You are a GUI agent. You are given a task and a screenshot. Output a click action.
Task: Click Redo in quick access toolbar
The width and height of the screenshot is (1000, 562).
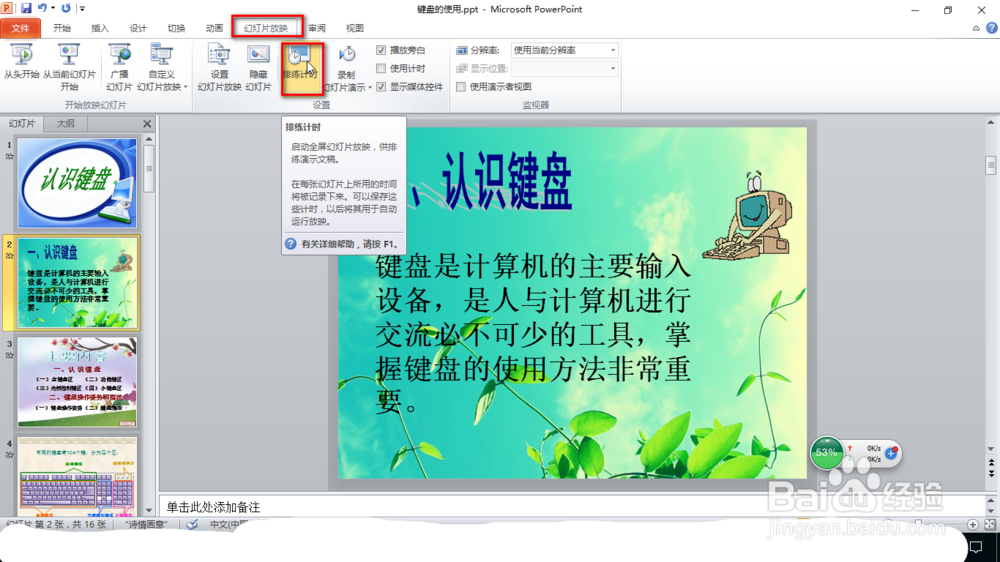66,8
